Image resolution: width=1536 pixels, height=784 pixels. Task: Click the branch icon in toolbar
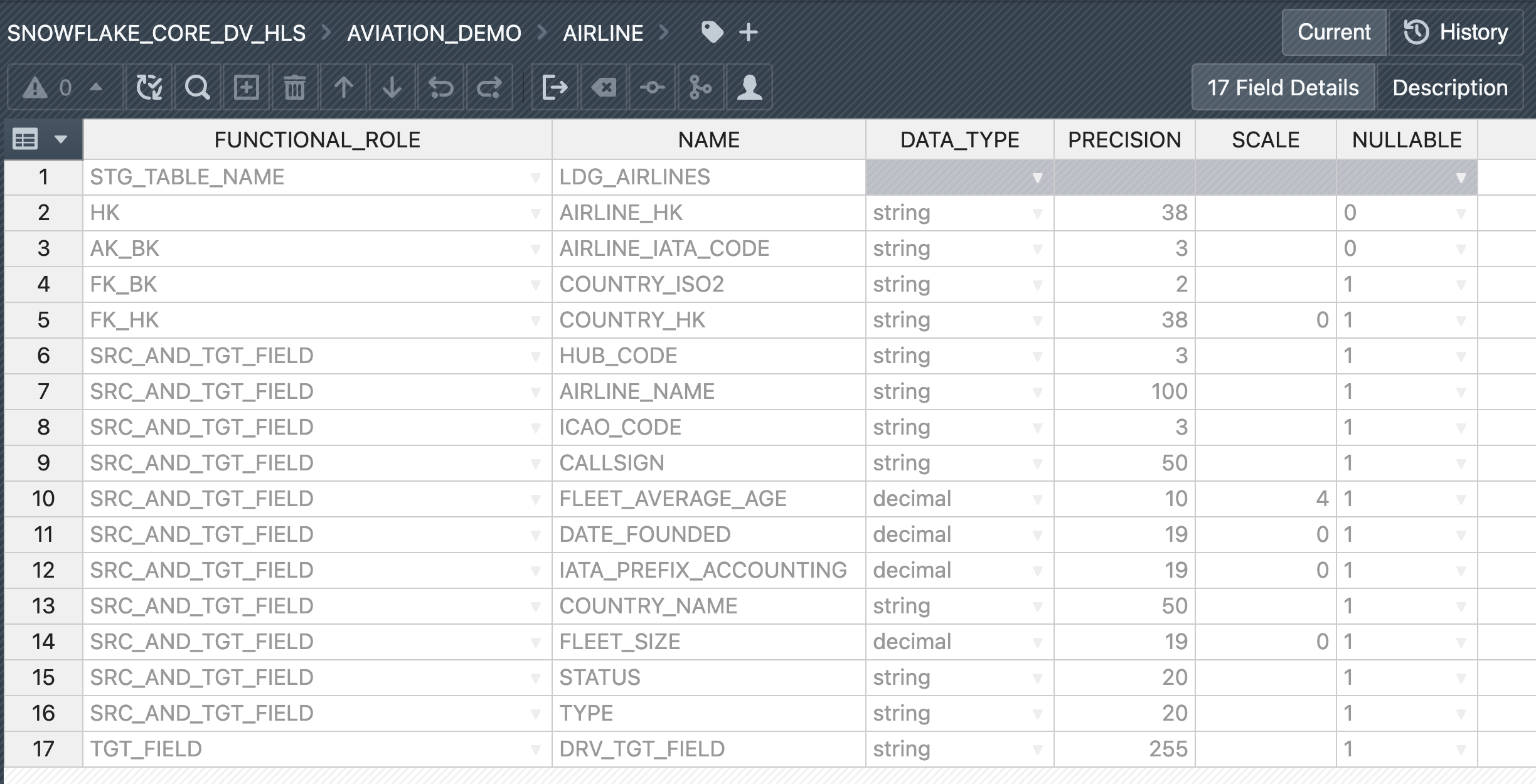click(x=700, y=87)
